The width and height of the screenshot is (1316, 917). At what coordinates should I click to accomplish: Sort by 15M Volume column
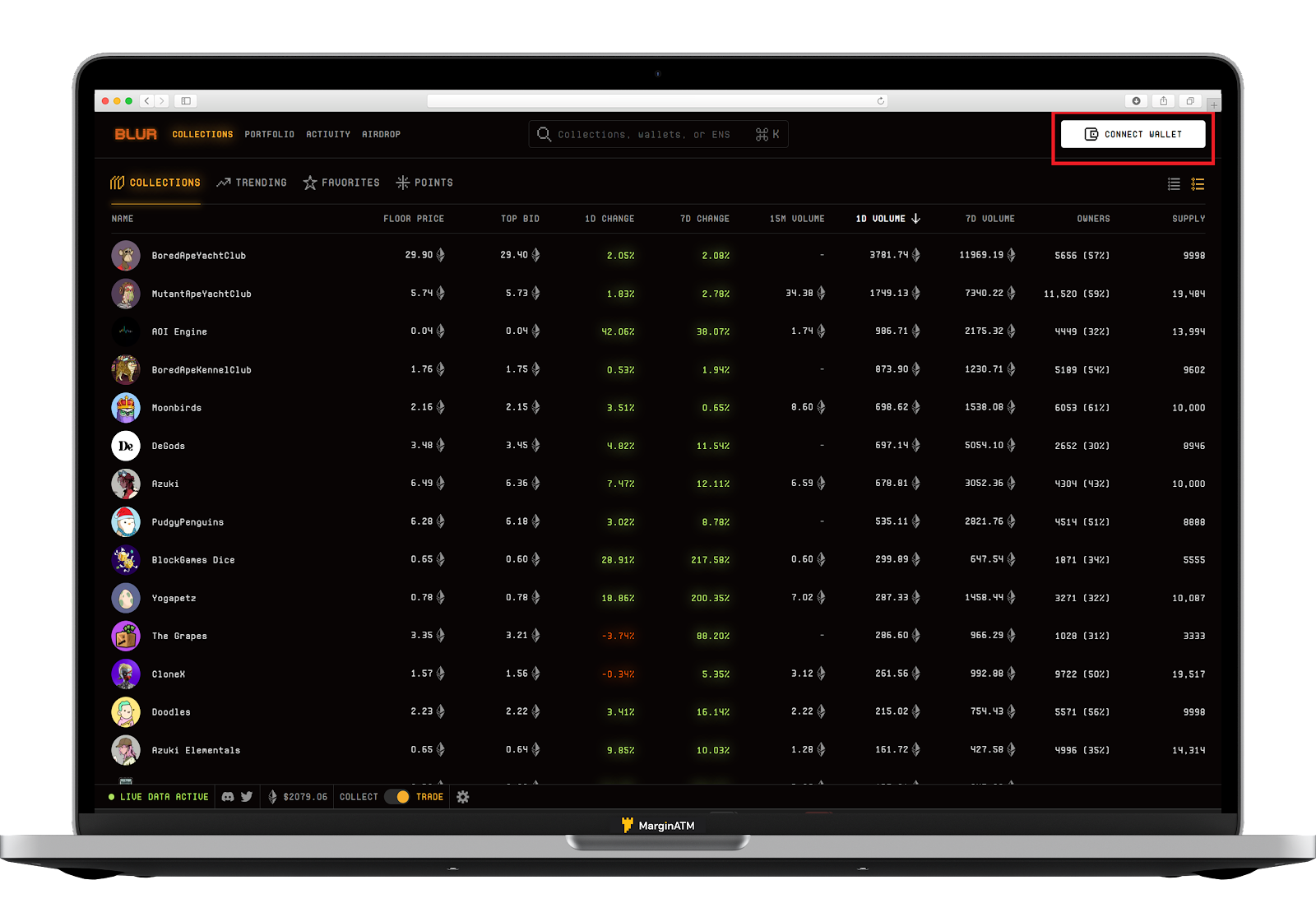(797, 219)
